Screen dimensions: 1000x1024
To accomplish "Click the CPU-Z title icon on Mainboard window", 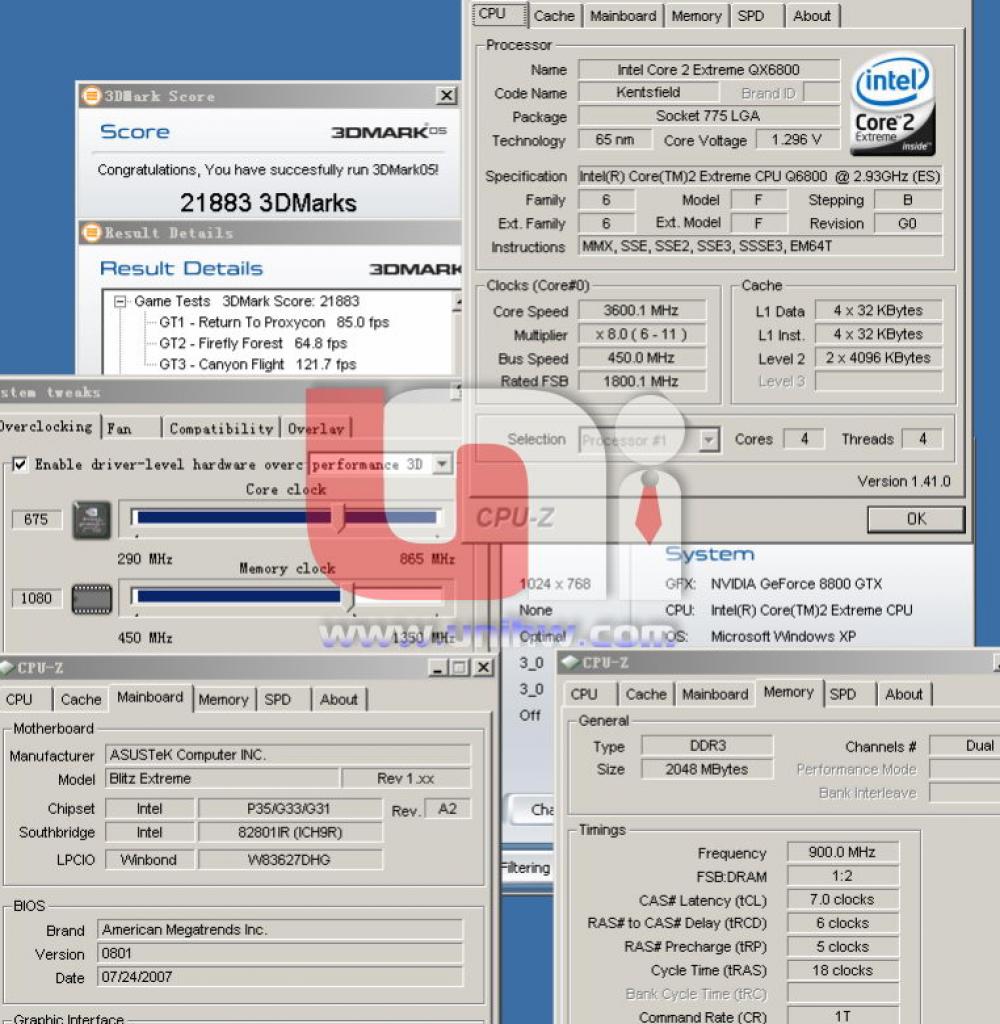I will click(7, 667).
